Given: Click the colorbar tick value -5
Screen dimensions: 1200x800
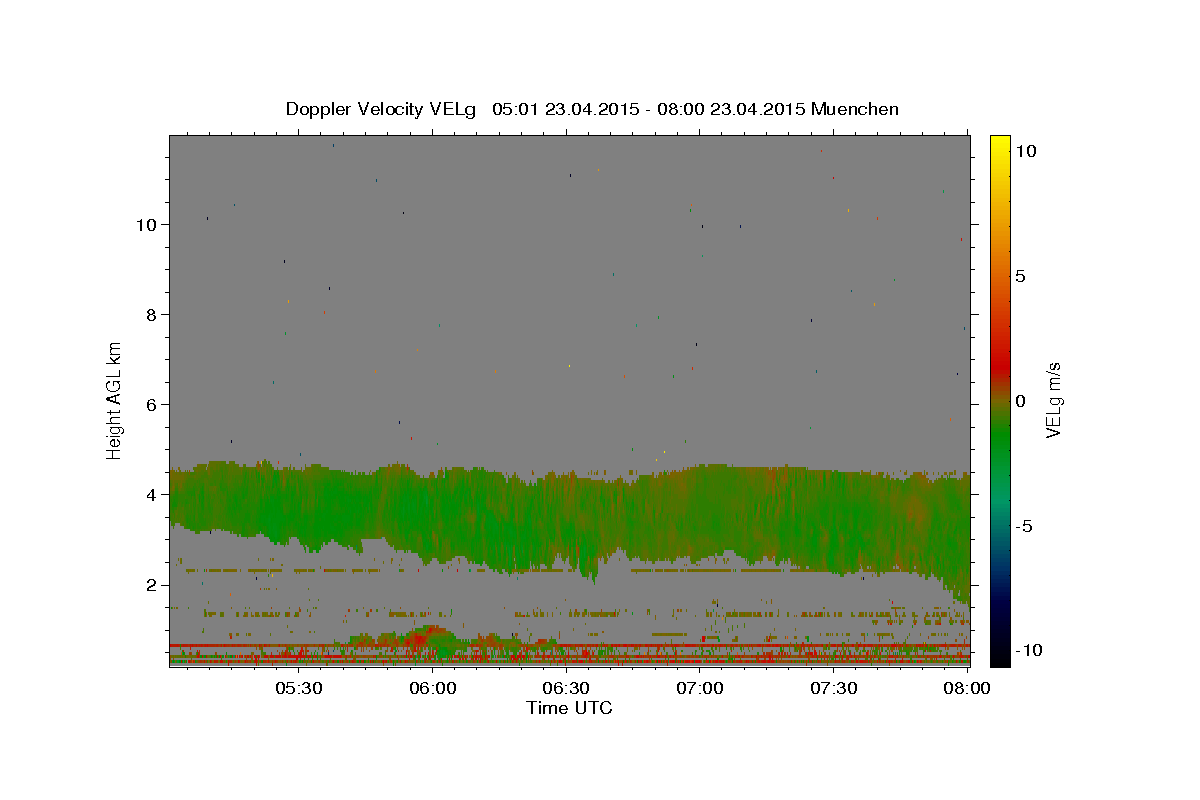Looking at the screenshot, I should (x=1024, y=526).
